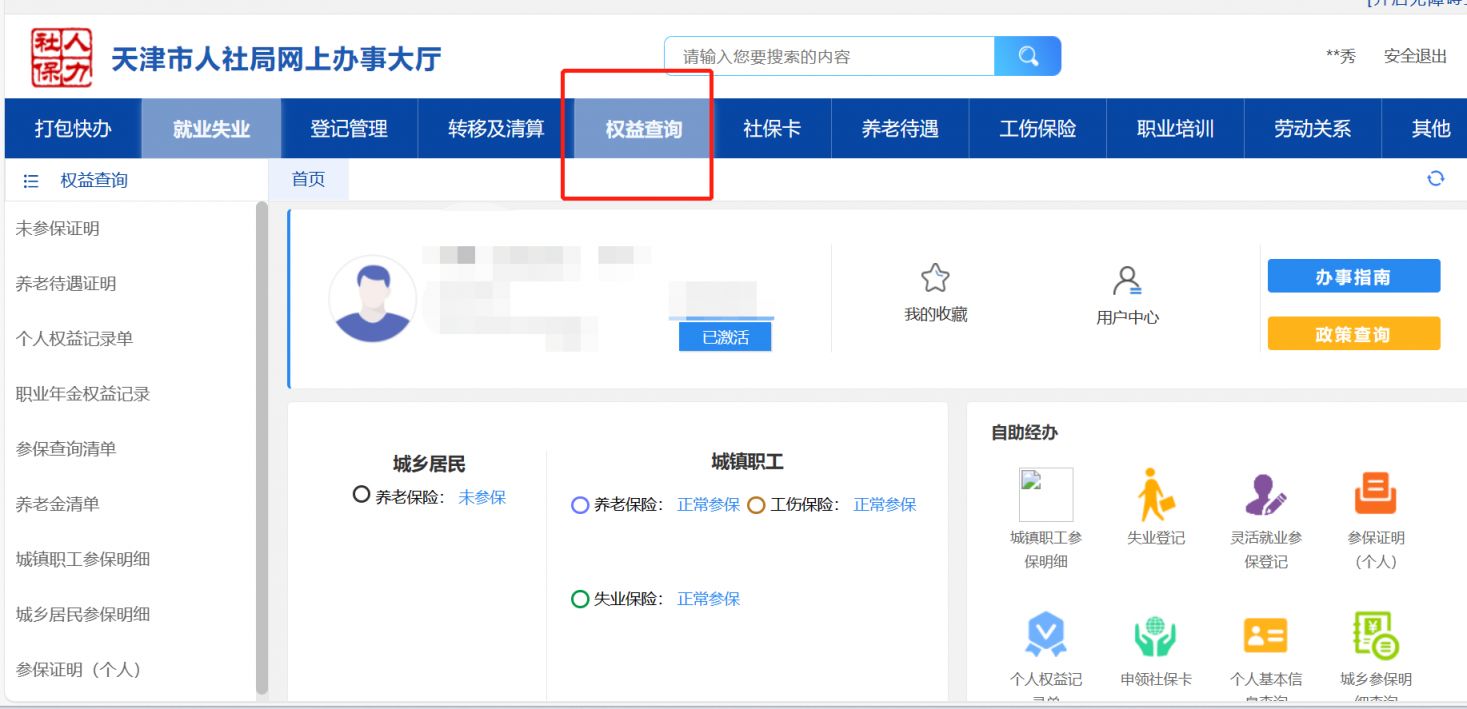Image resolution: width=1467 pixels, height=709 pixels.
Task: Click the magnifier search button
Action: [x=1027, y=57]
